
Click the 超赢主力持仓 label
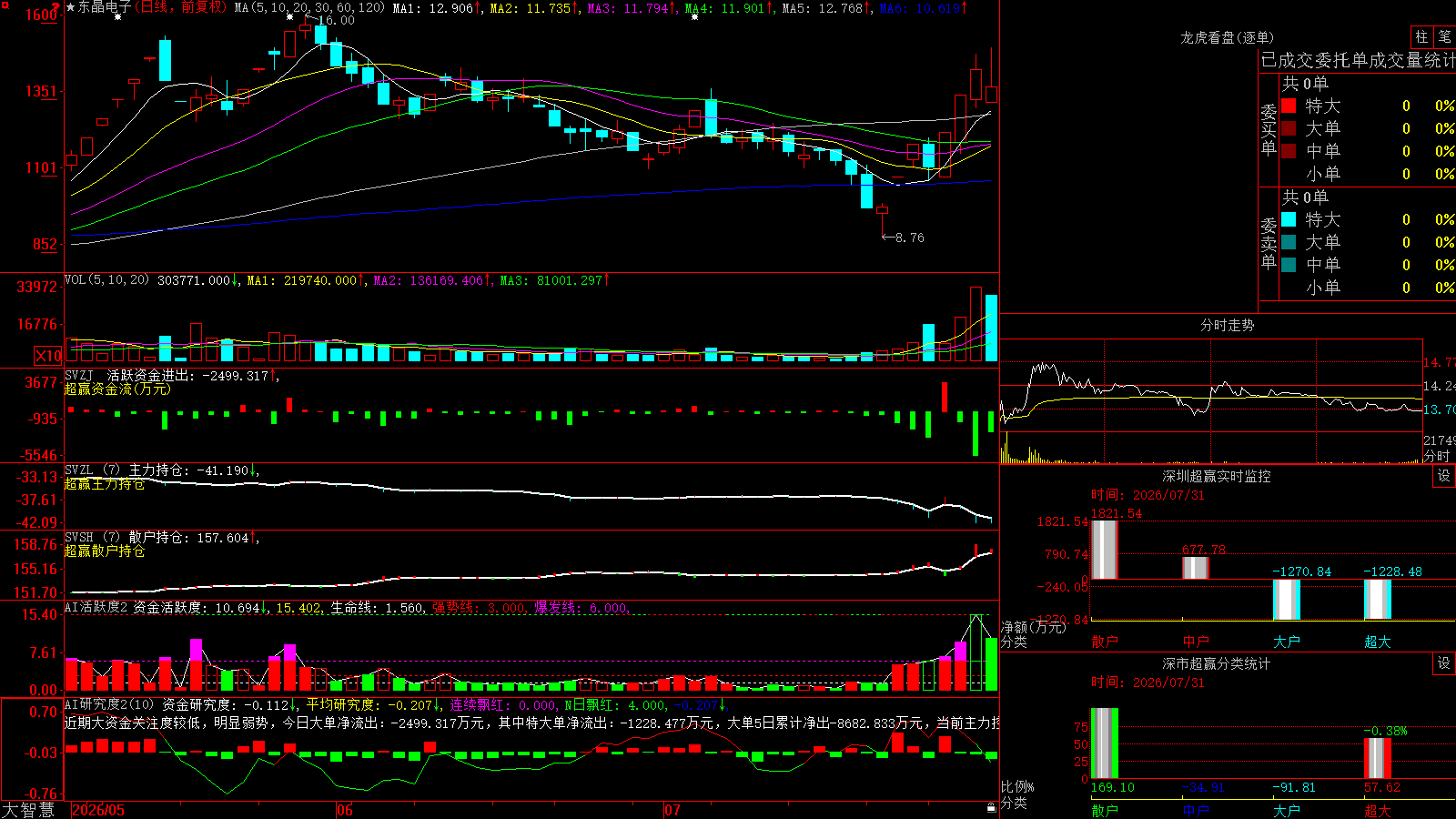105,484
